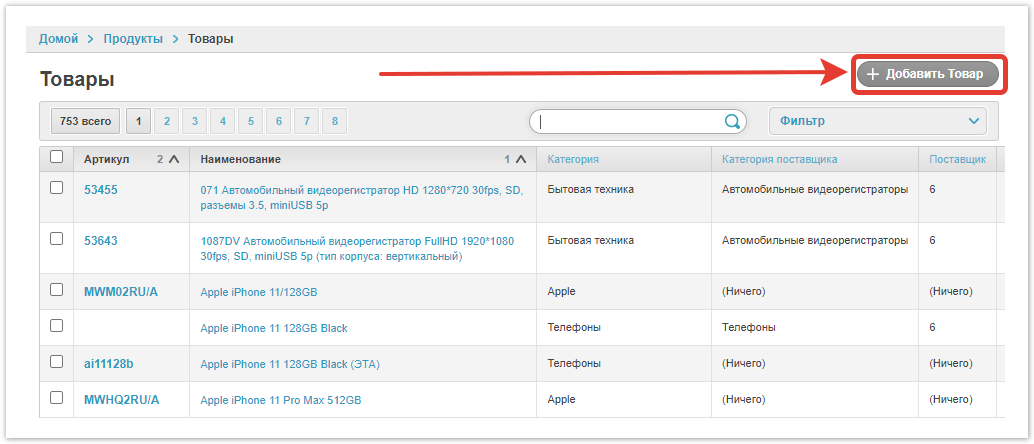The height and width of the screenshot is (444, 1034).
Task: Open page 5 of the list
Action: coord(250,121)
